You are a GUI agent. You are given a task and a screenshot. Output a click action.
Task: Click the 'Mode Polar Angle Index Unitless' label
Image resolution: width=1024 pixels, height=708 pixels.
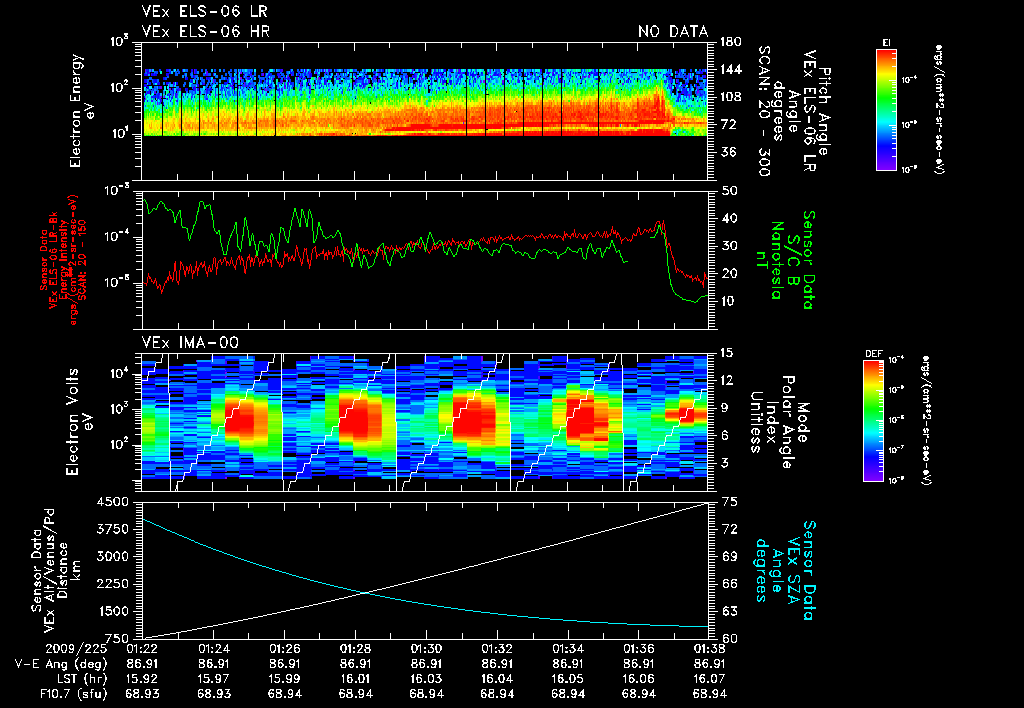779,421
